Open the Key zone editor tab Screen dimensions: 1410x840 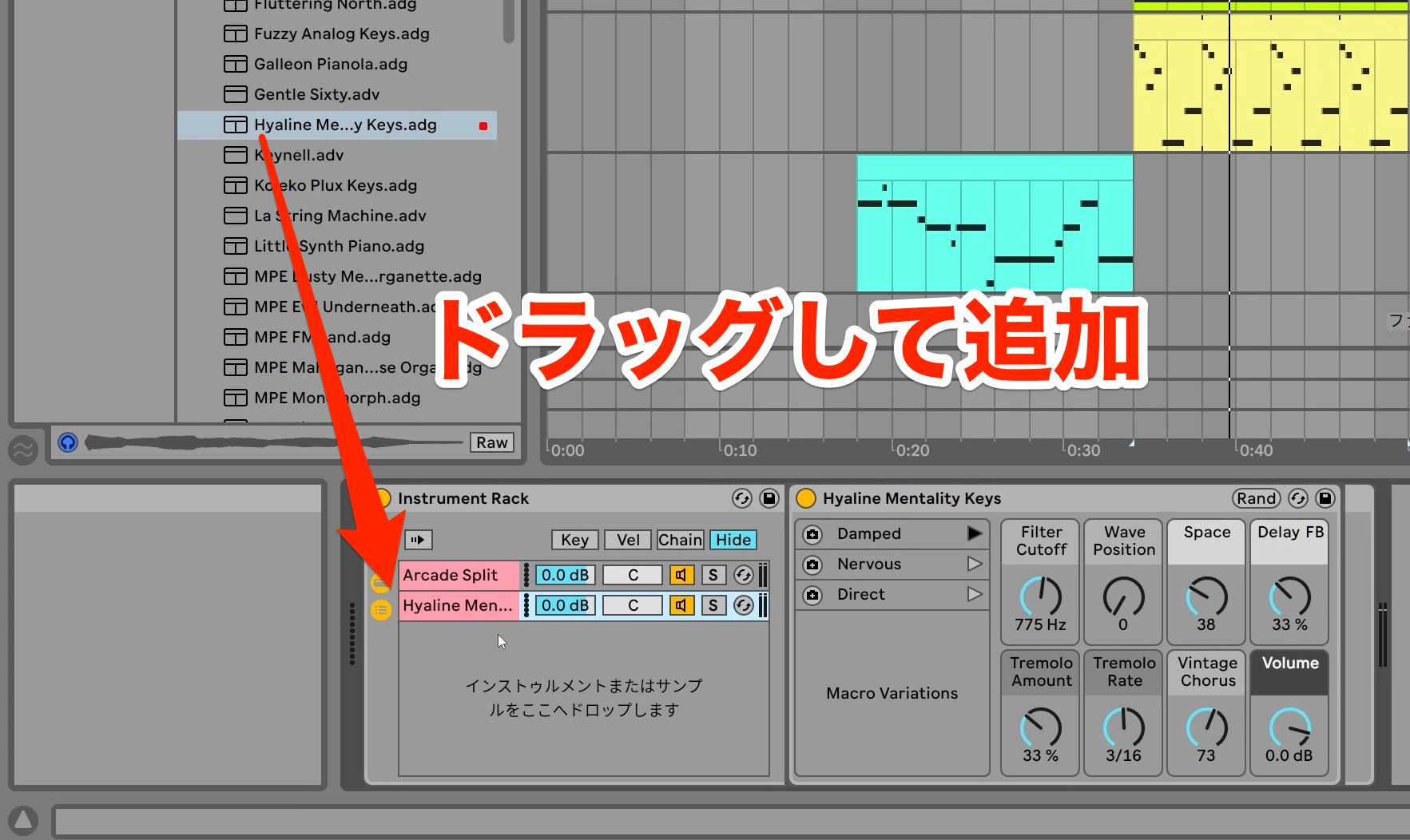click(574, 540)
